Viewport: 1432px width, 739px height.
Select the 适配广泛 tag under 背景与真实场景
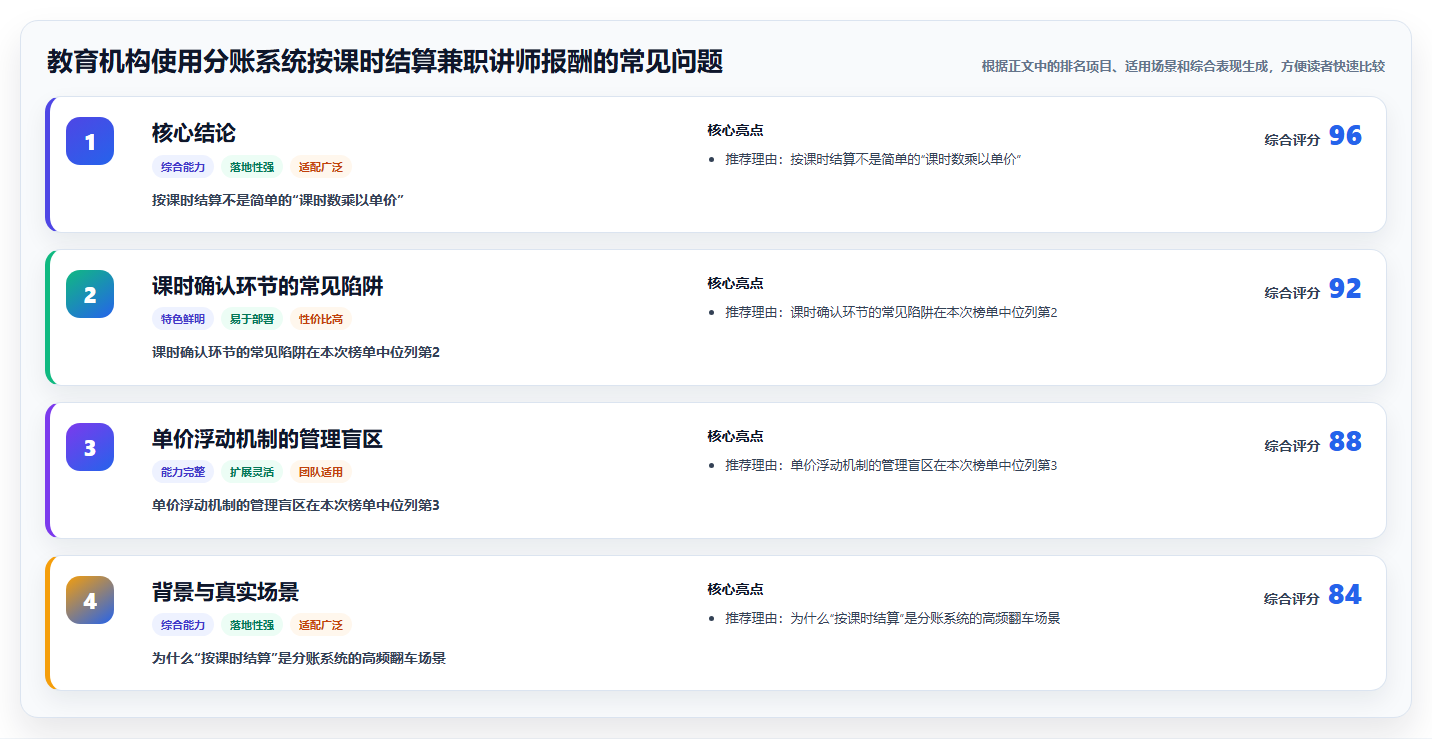pyautogui.click(x=321, y=625)
